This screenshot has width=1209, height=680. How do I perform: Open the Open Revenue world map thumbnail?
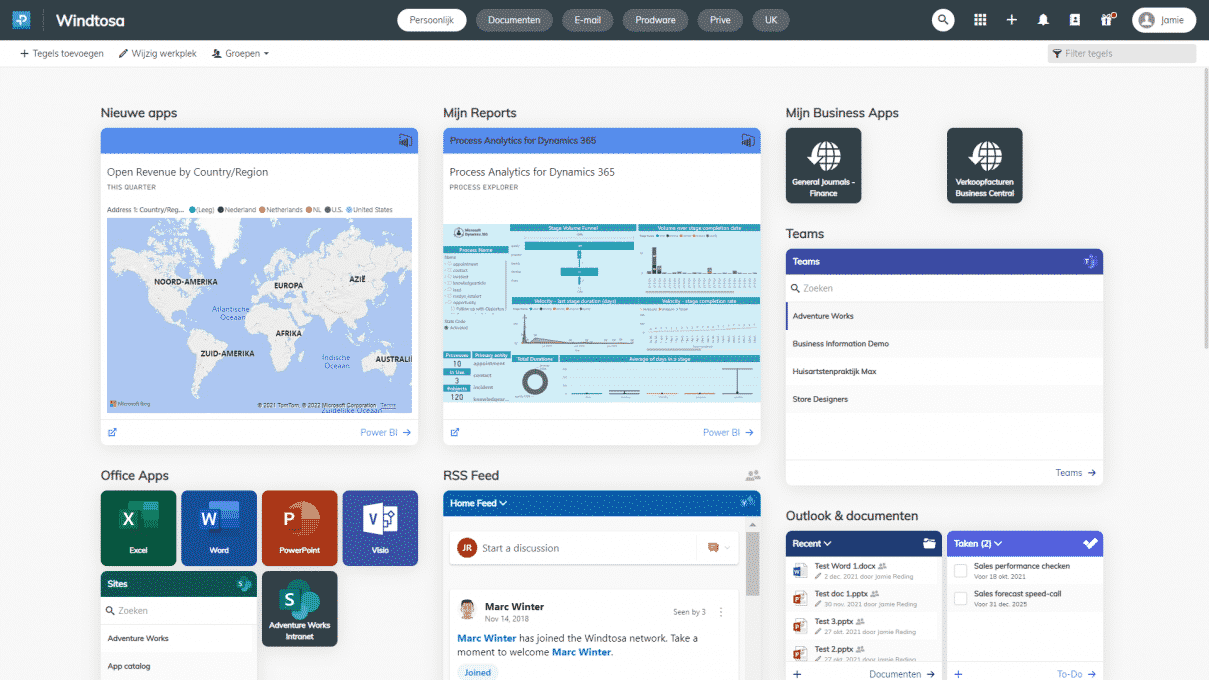click(259, 316)
